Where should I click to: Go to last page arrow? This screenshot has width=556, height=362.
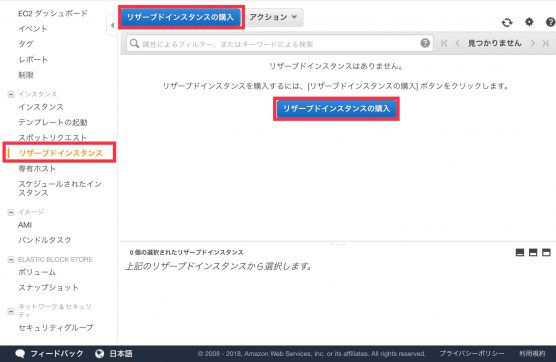tap(546, 43)
